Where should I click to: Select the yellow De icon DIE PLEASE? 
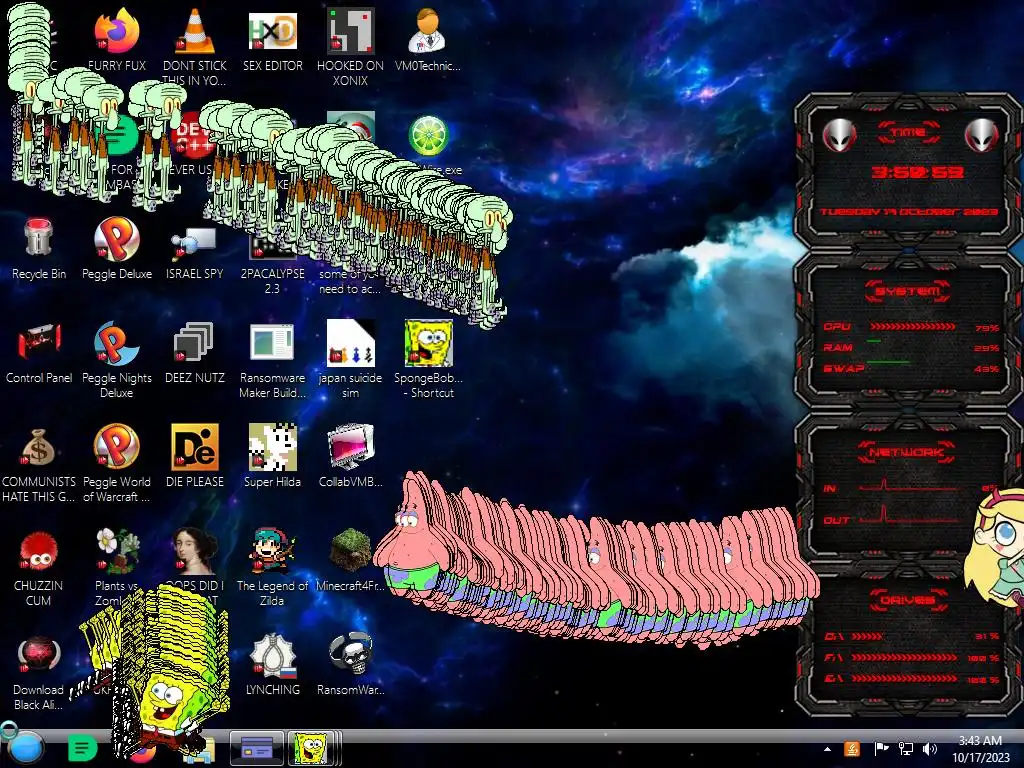(x=195, y=447)
